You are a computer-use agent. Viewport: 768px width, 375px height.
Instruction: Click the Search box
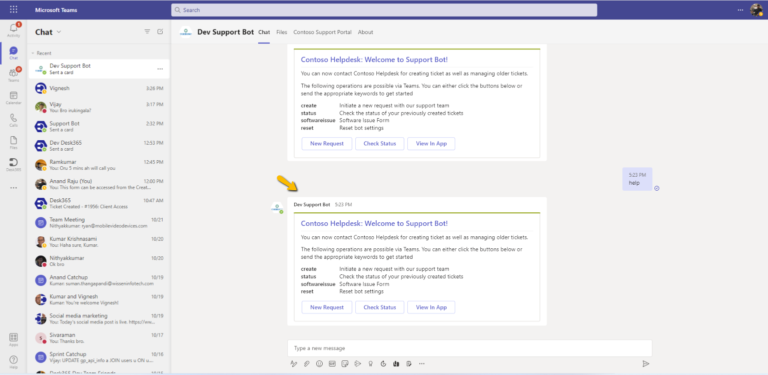tap(384, 10)
